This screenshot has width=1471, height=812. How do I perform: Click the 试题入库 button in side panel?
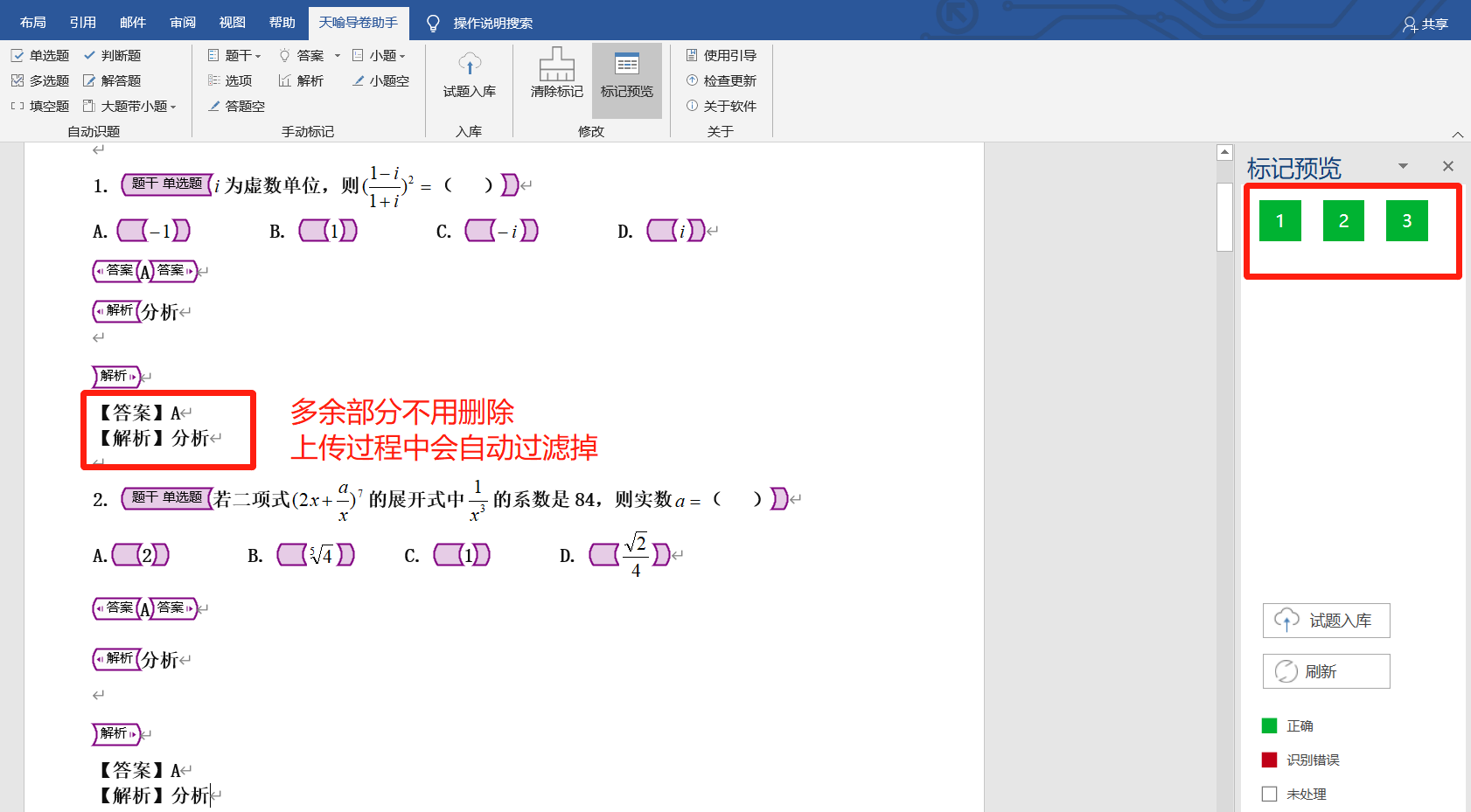point(1326,621)
